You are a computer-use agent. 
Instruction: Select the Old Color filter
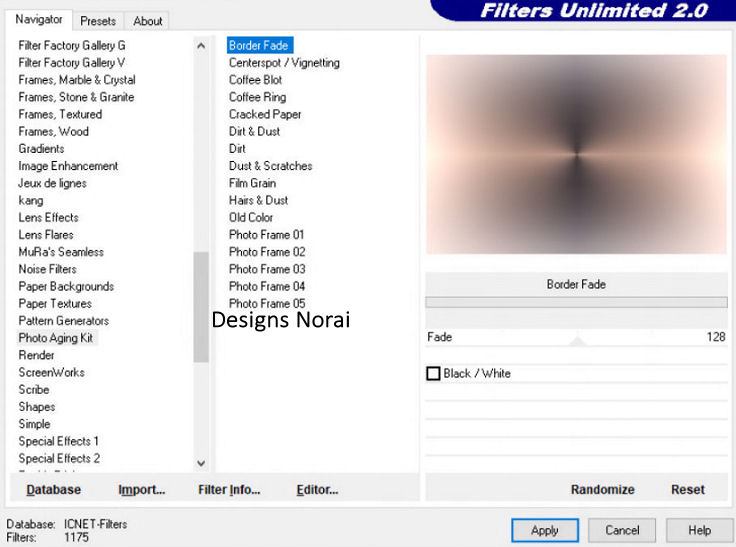(x=251, y=217)
